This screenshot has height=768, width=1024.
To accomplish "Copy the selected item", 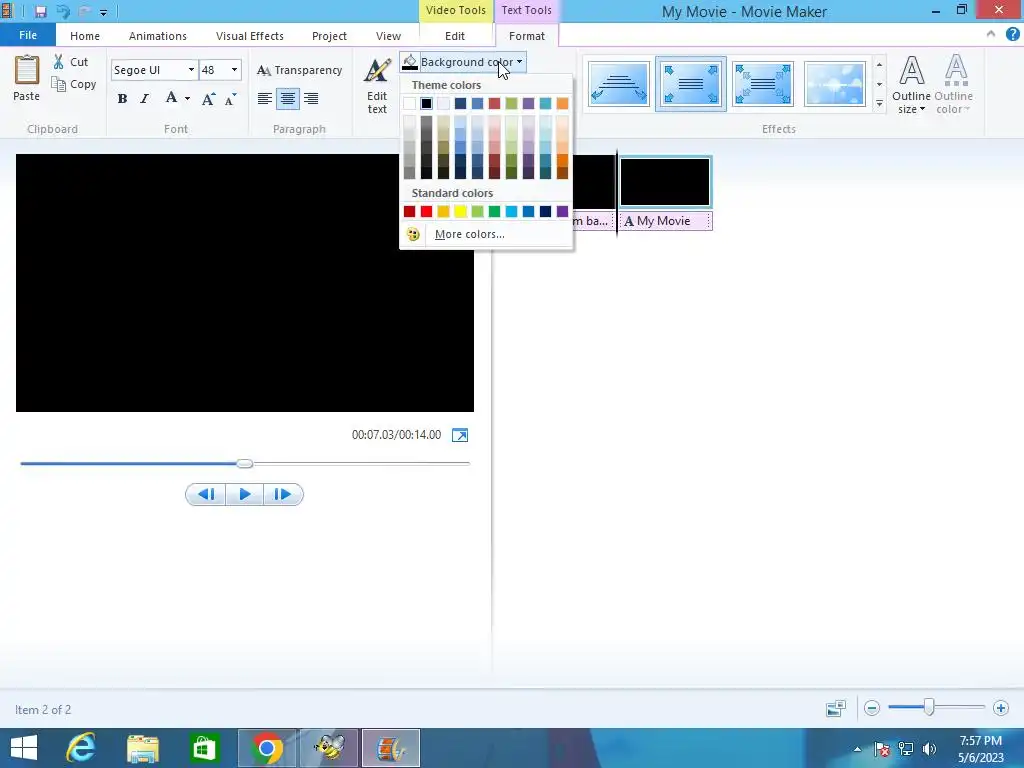I will point(74,84).
